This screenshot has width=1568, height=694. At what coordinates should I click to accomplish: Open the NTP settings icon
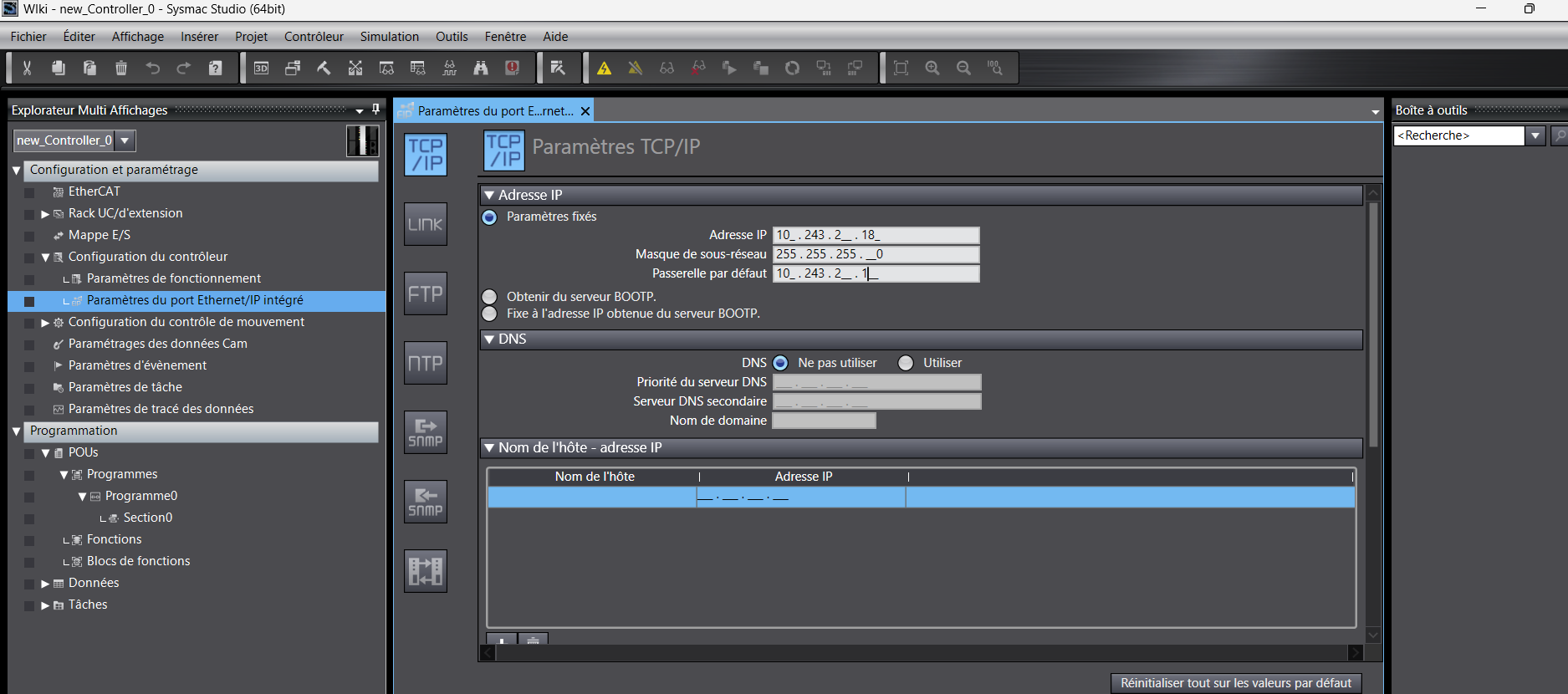(x=425, y=363)
